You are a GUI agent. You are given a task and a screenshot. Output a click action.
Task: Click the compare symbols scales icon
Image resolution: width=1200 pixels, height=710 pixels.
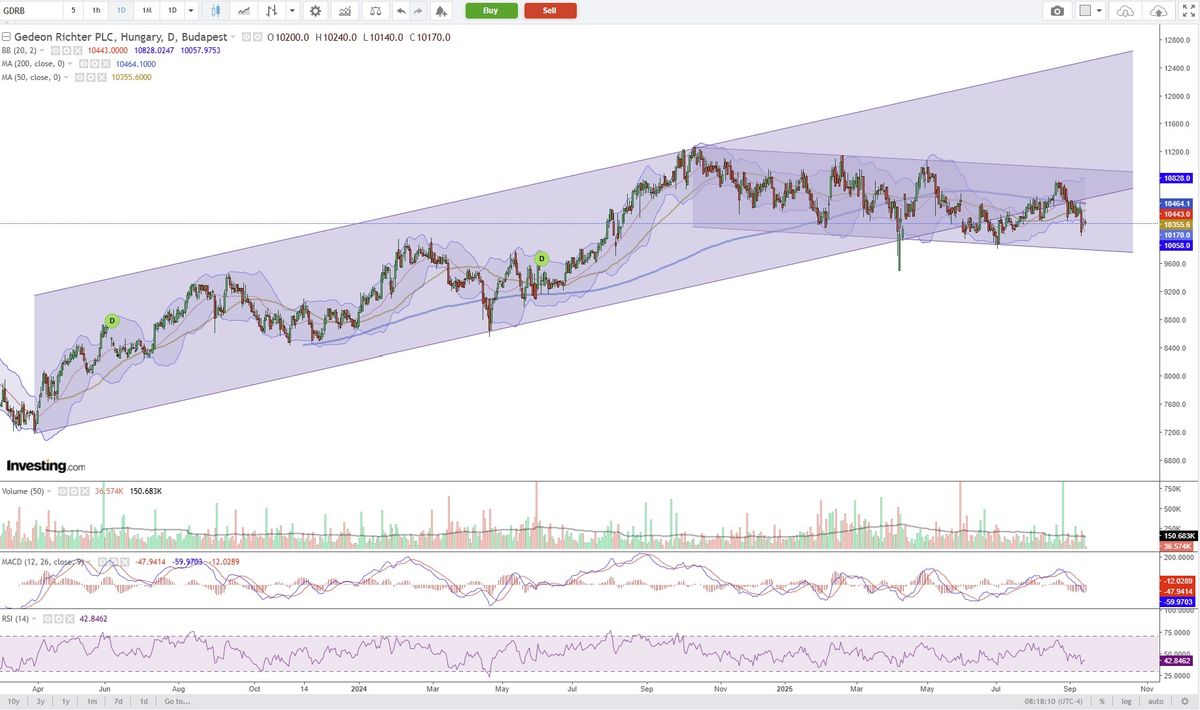[x=375, y=10]
